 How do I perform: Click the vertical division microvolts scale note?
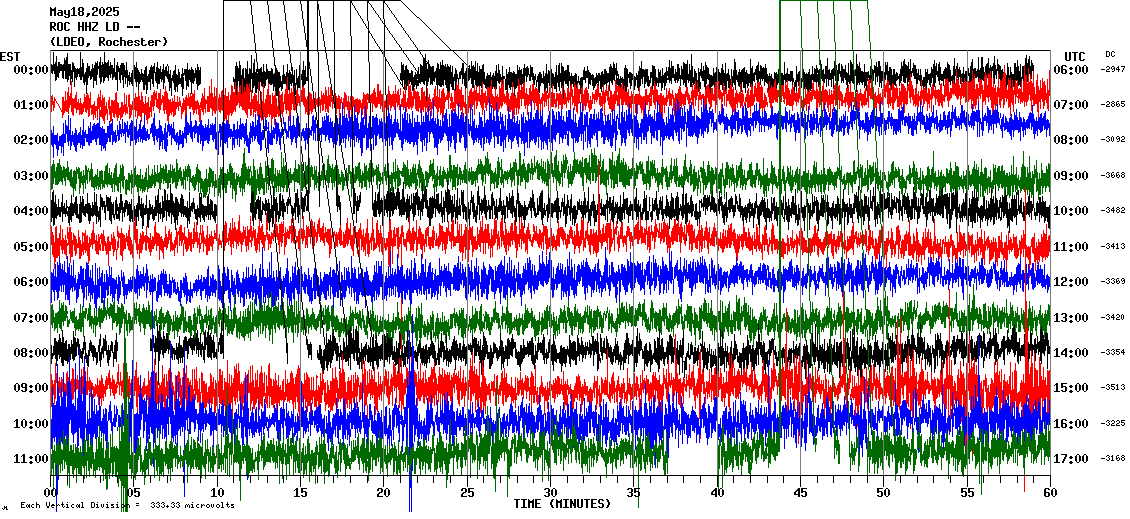127,505
